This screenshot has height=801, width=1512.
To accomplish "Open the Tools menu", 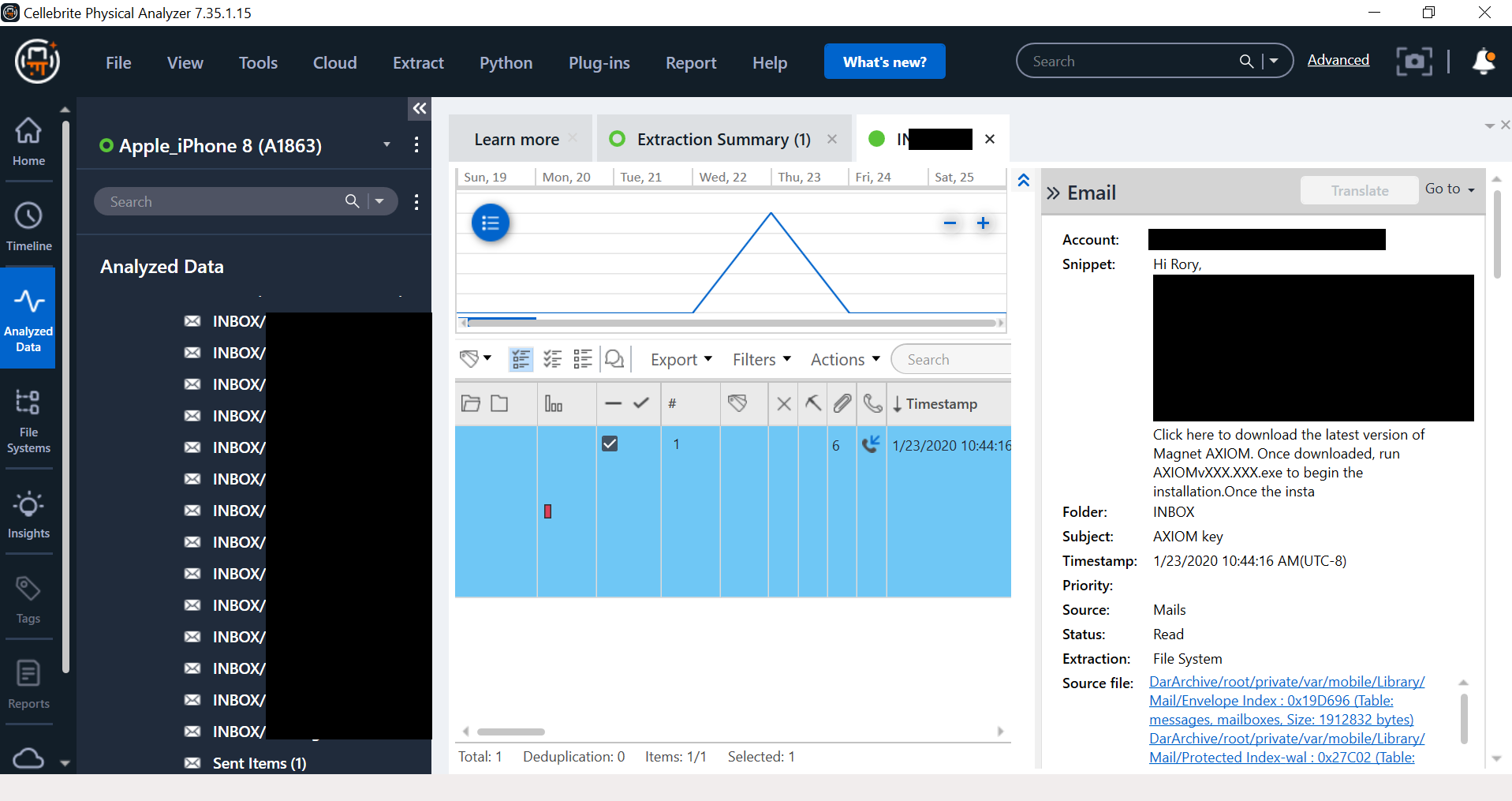I will point(258,62).
